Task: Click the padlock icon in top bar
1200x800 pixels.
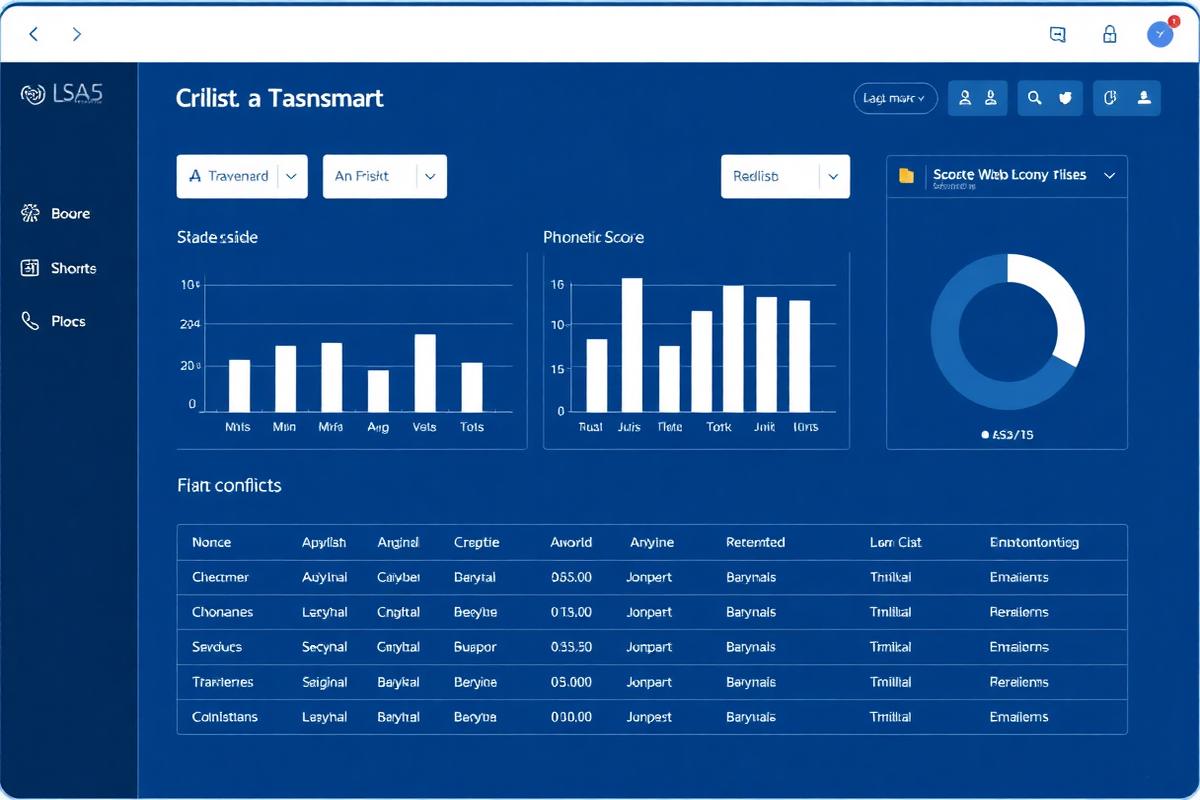Action: click(1109, 34)
